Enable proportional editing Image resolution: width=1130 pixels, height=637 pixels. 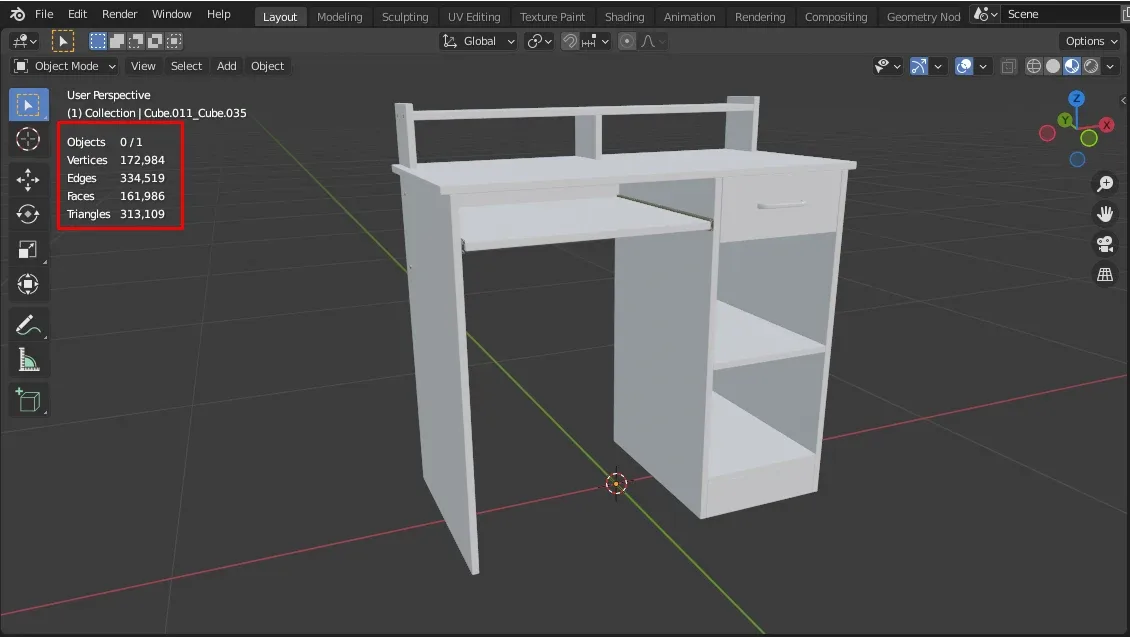pos(626,41)
